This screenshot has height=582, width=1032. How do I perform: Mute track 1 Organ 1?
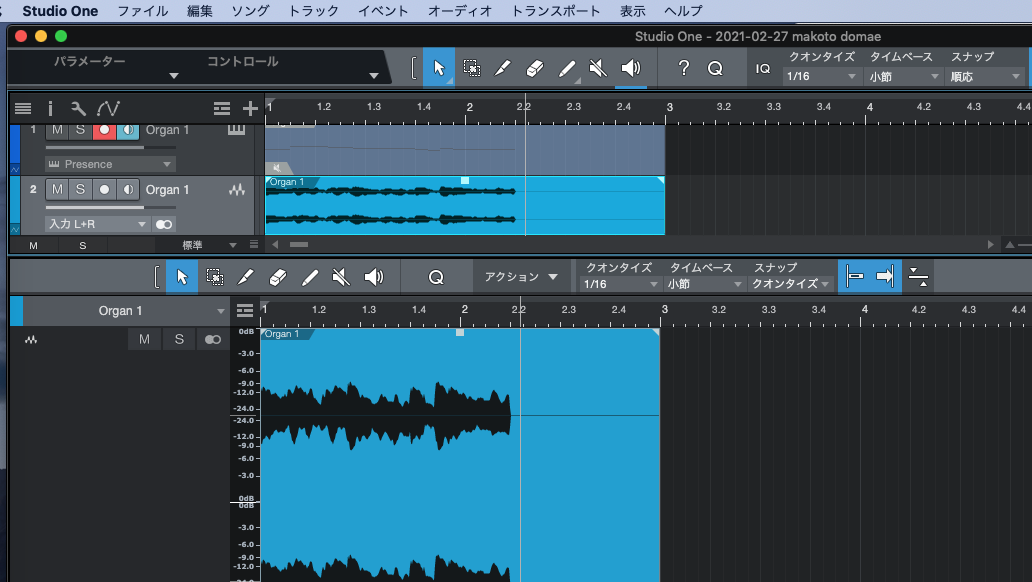(x=57, y=130)
